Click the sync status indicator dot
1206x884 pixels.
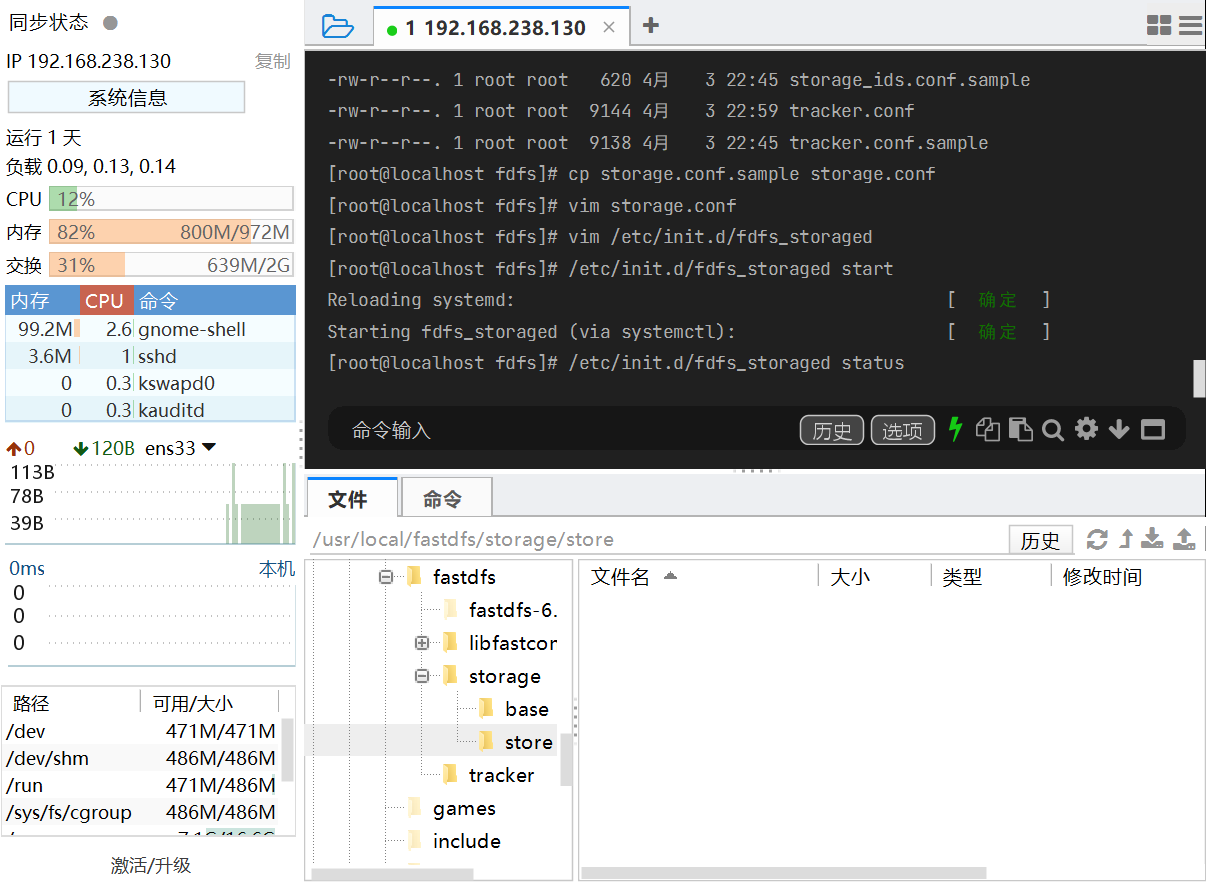[110, 22]
